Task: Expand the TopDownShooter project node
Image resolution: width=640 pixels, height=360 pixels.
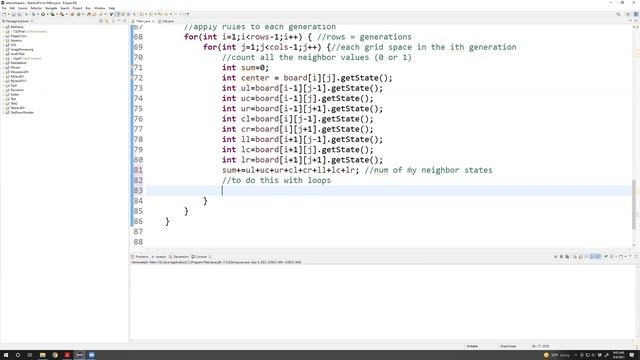Action: pyautogui.click(x=3, y=112)
